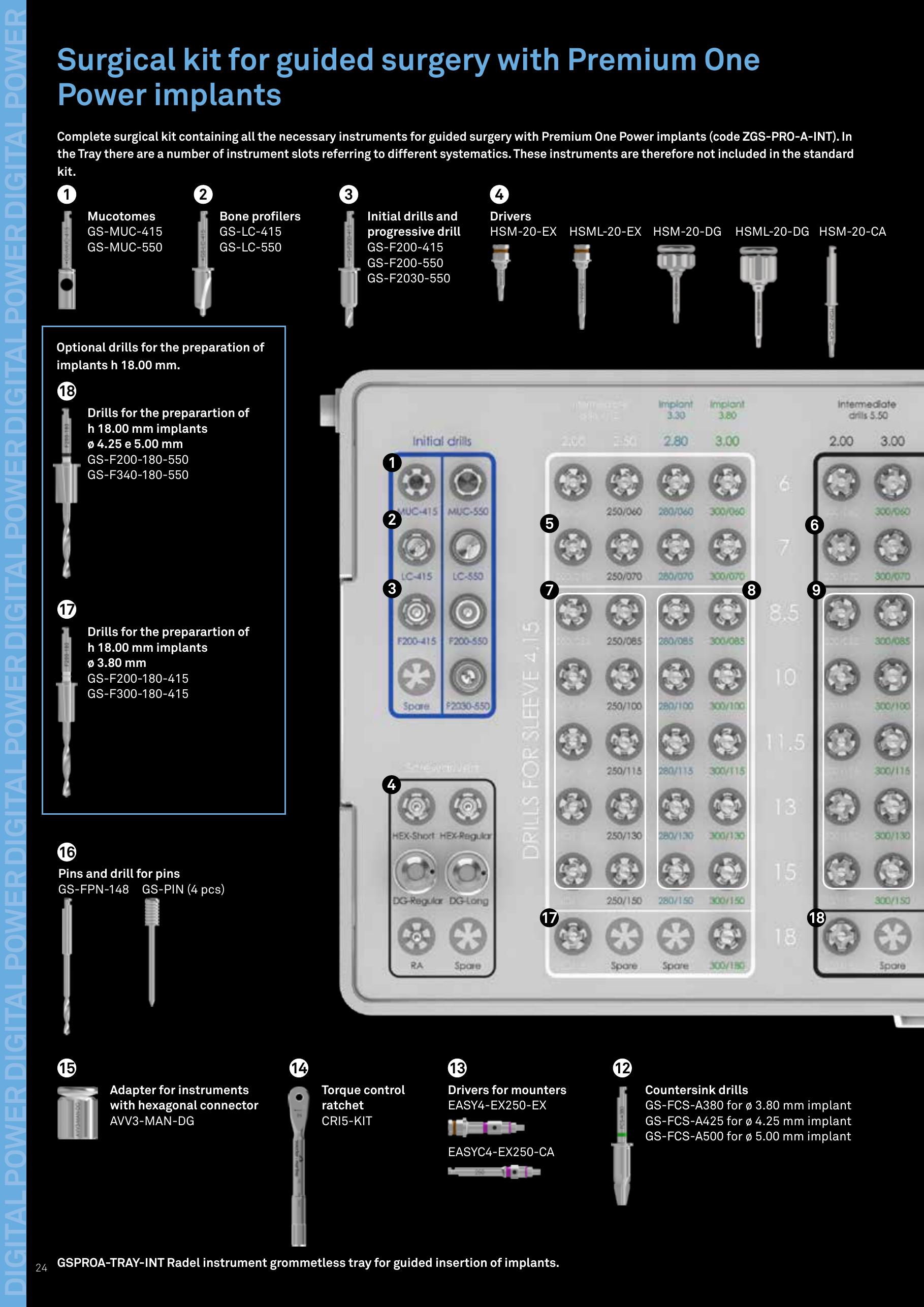924x1307 pixels.
Task: Click the Mucotome instrument image beside GS-MUC-415
Action: coord(67,260)
